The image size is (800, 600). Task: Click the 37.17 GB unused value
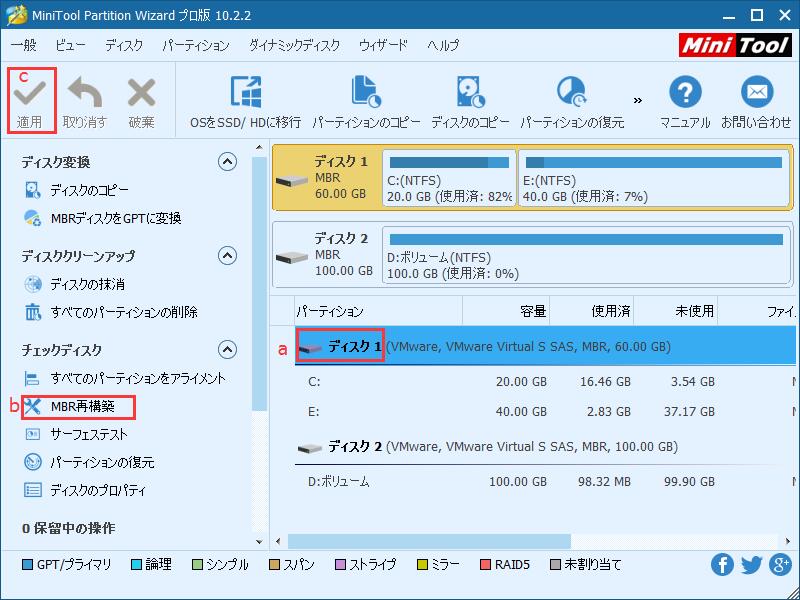(x=689, y=412)
